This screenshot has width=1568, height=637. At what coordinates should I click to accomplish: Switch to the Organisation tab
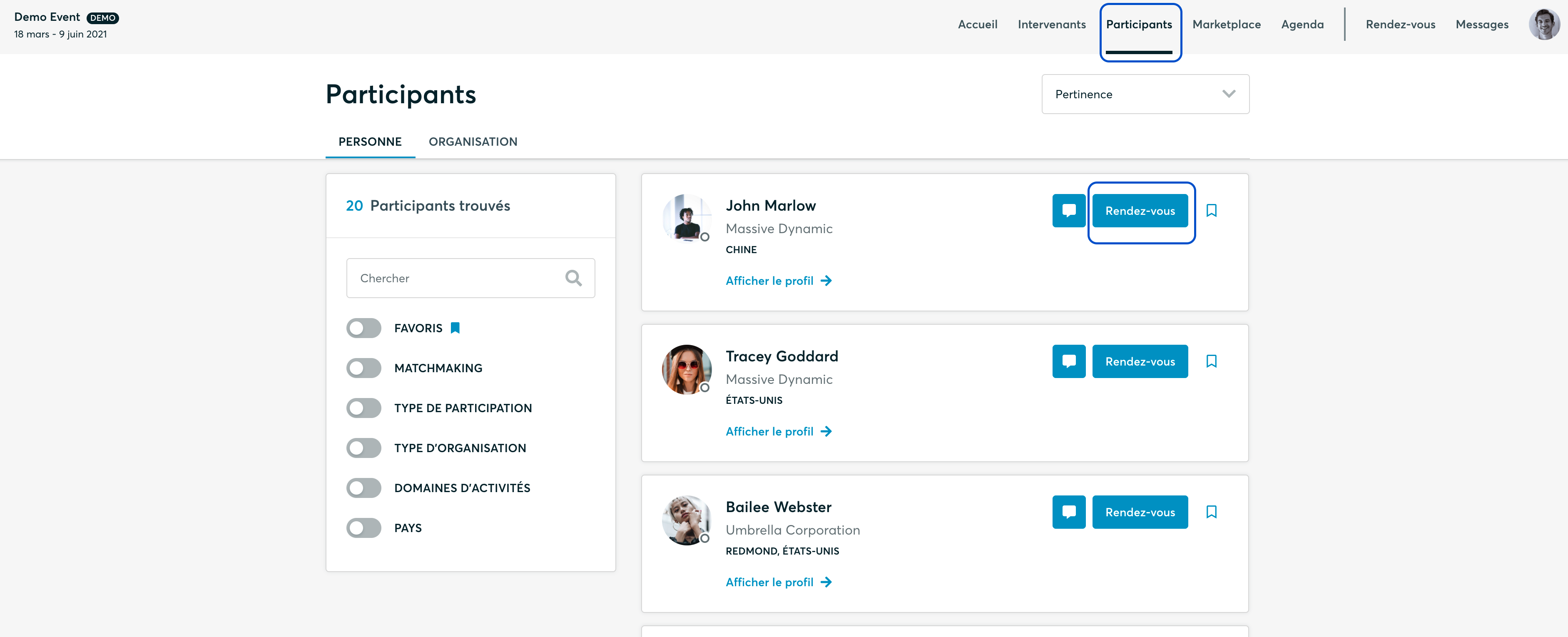coord(473,142)
